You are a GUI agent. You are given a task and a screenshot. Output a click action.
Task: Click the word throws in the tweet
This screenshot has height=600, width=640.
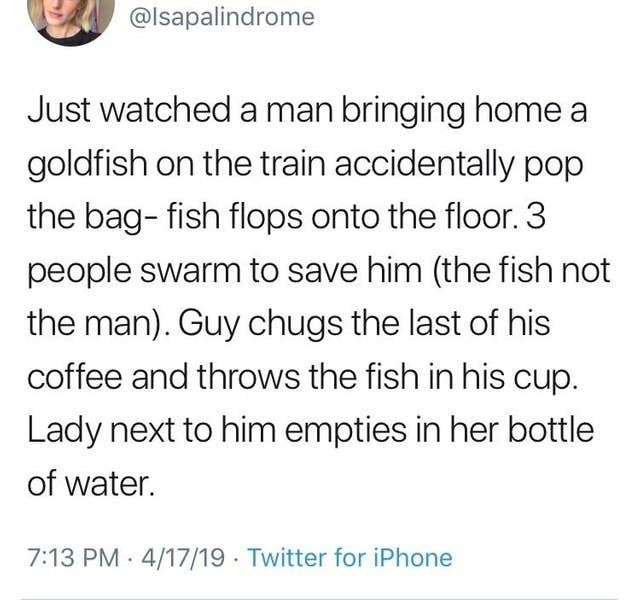click(249, 376)
